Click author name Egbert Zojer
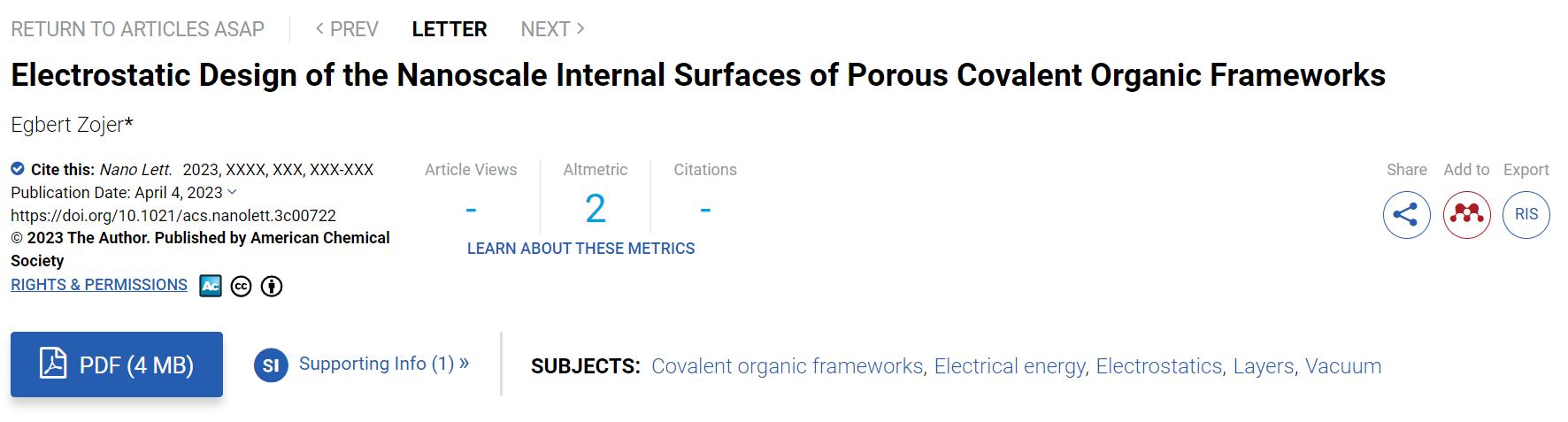The height and width of the screenshot is (422, 1568). [x=67, y=125]
